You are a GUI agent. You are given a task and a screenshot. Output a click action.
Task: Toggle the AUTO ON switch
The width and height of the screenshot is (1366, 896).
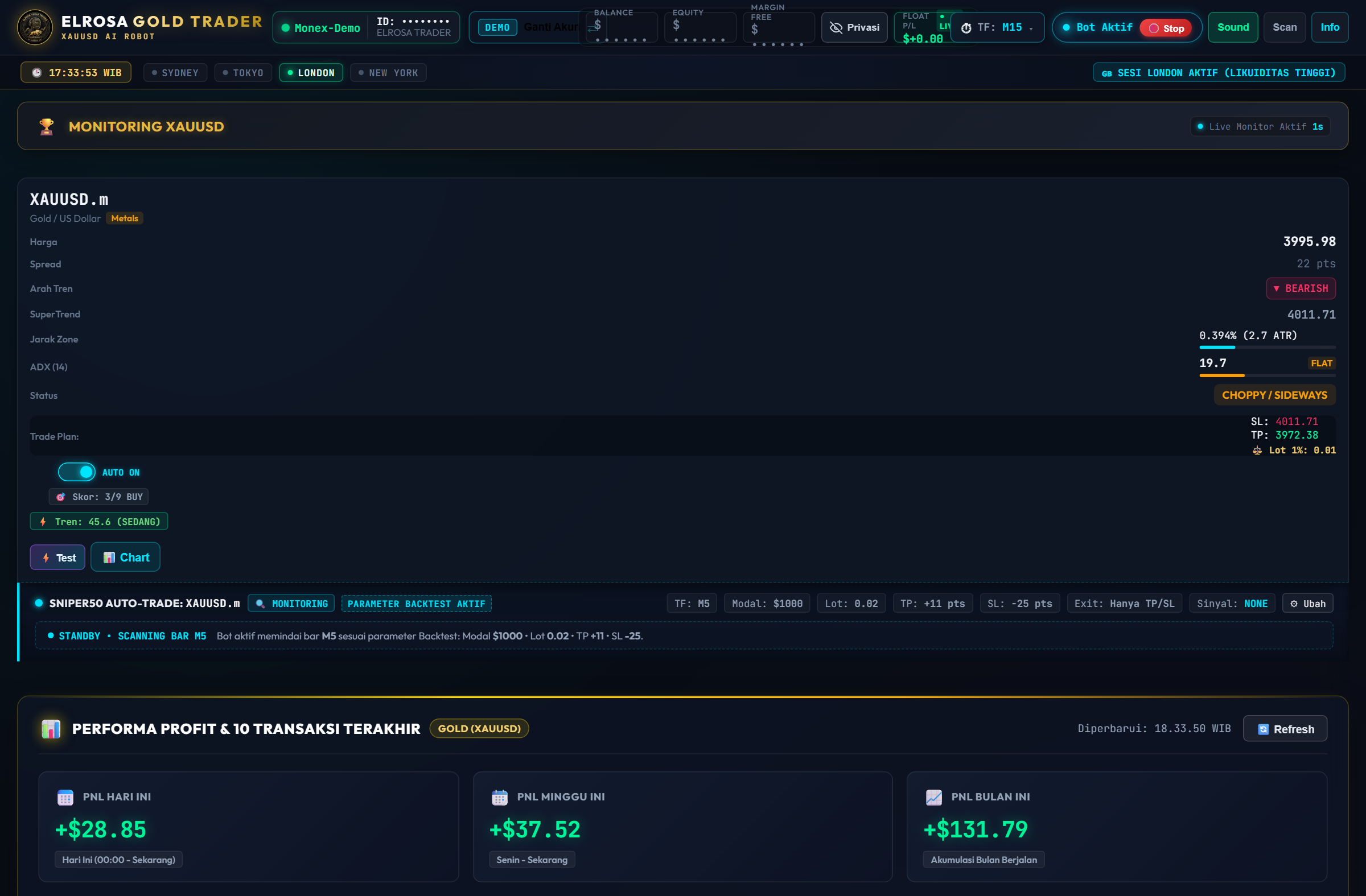(x=76, y=472)
